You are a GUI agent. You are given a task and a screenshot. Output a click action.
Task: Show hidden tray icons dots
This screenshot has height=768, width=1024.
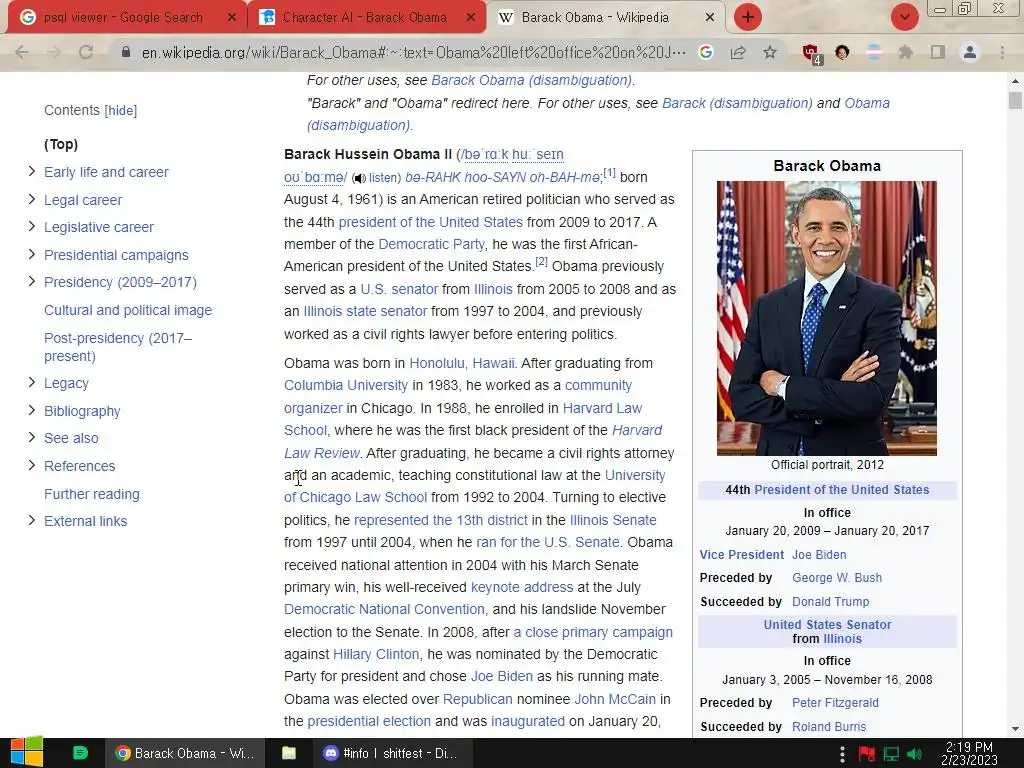tap(842, 754)
